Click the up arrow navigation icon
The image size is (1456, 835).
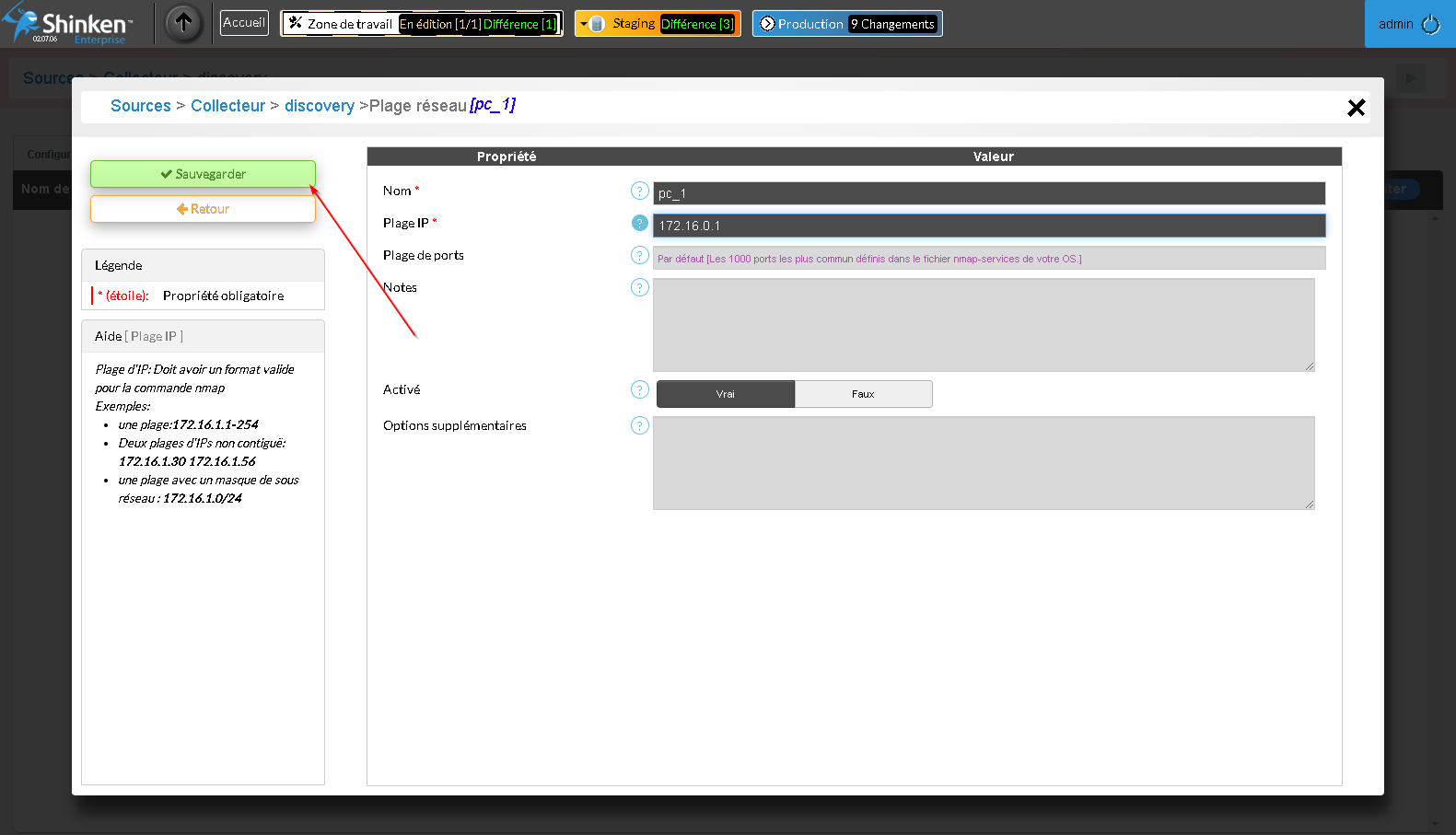tap(183, 23)
